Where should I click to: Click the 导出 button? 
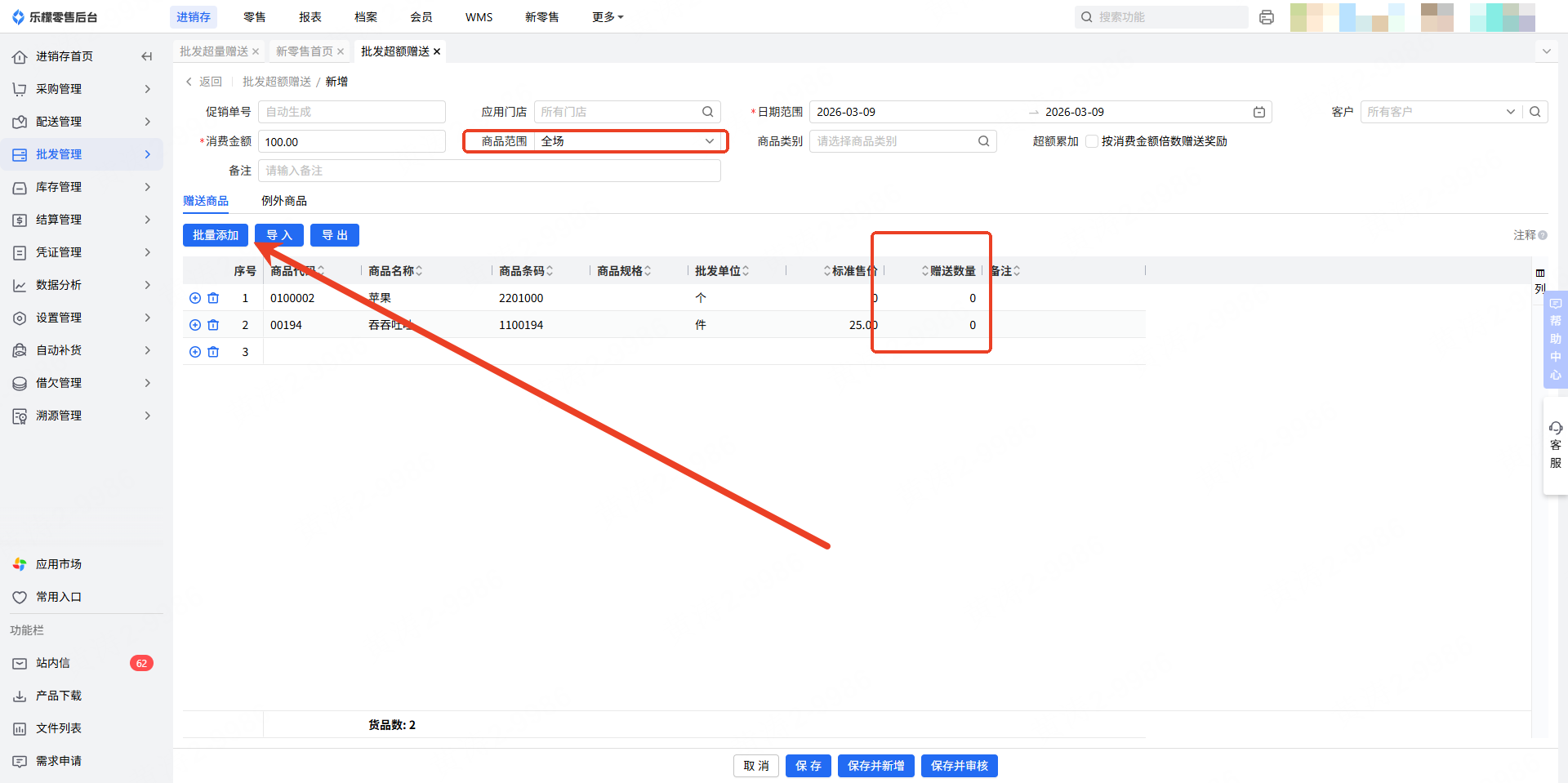click(x=335, y=235)
